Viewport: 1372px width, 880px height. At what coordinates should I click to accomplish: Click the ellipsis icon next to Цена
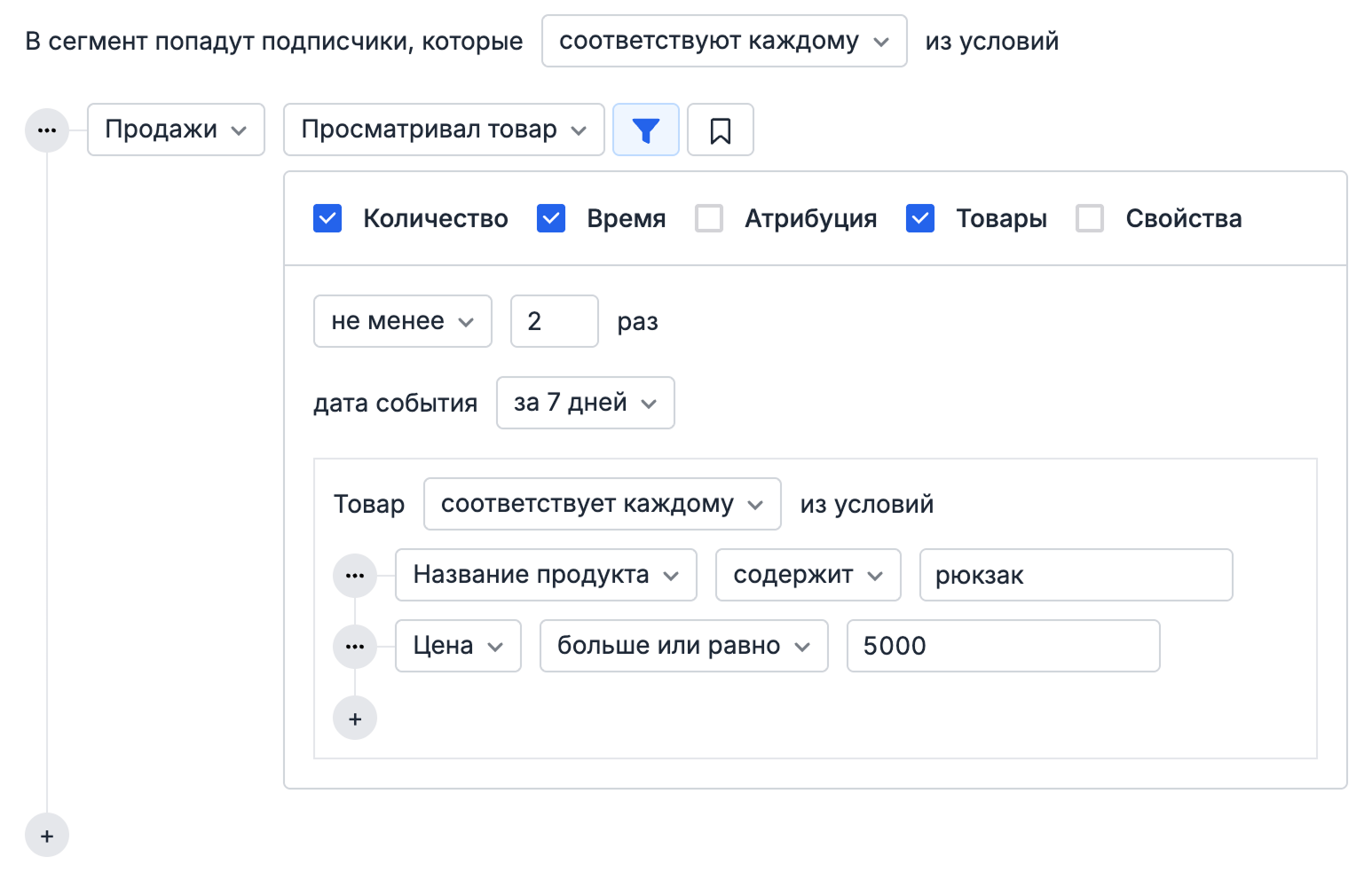tap(355, 646)
